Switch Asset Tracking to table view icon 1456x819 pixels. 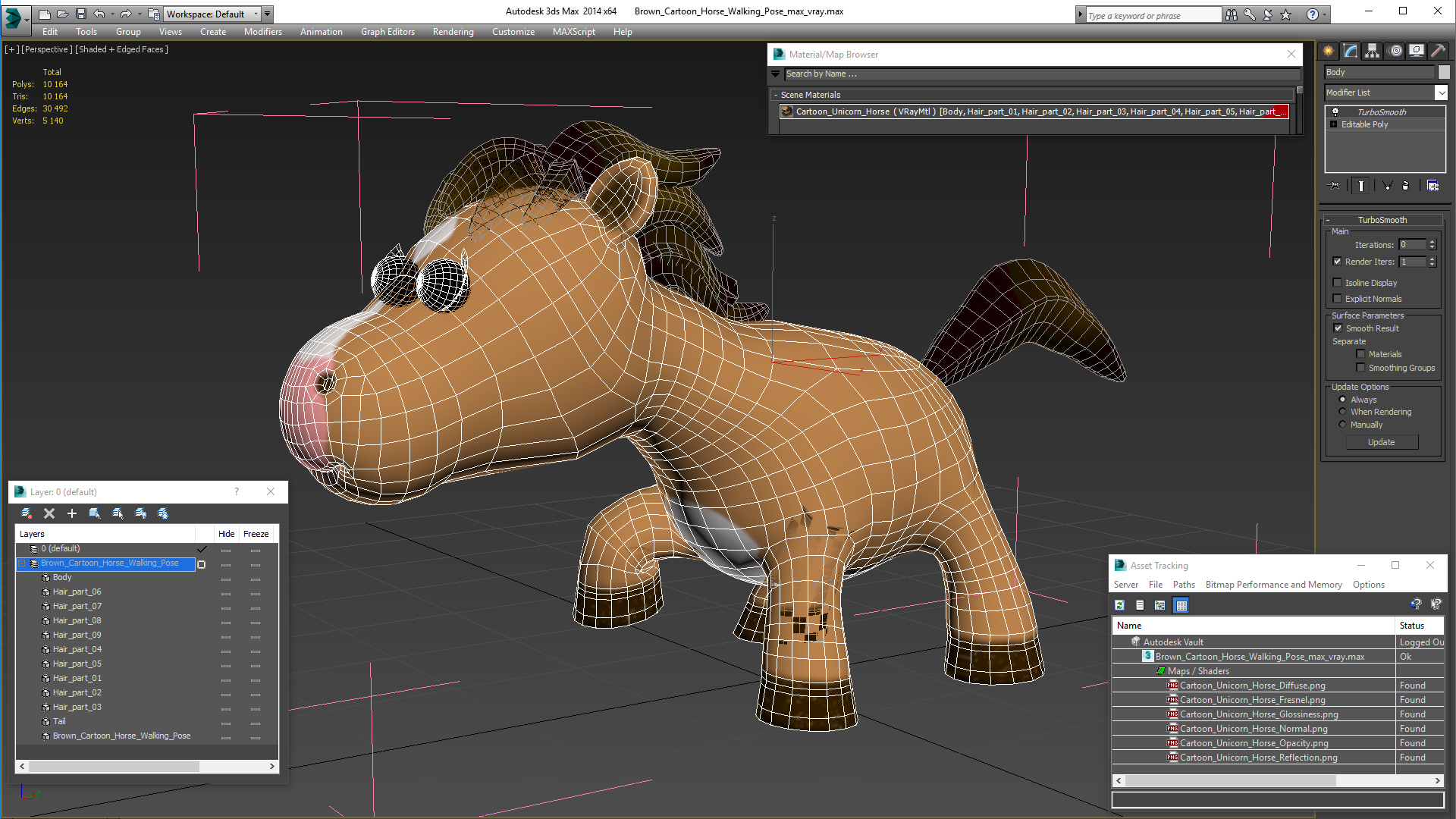click(1181, 605)
